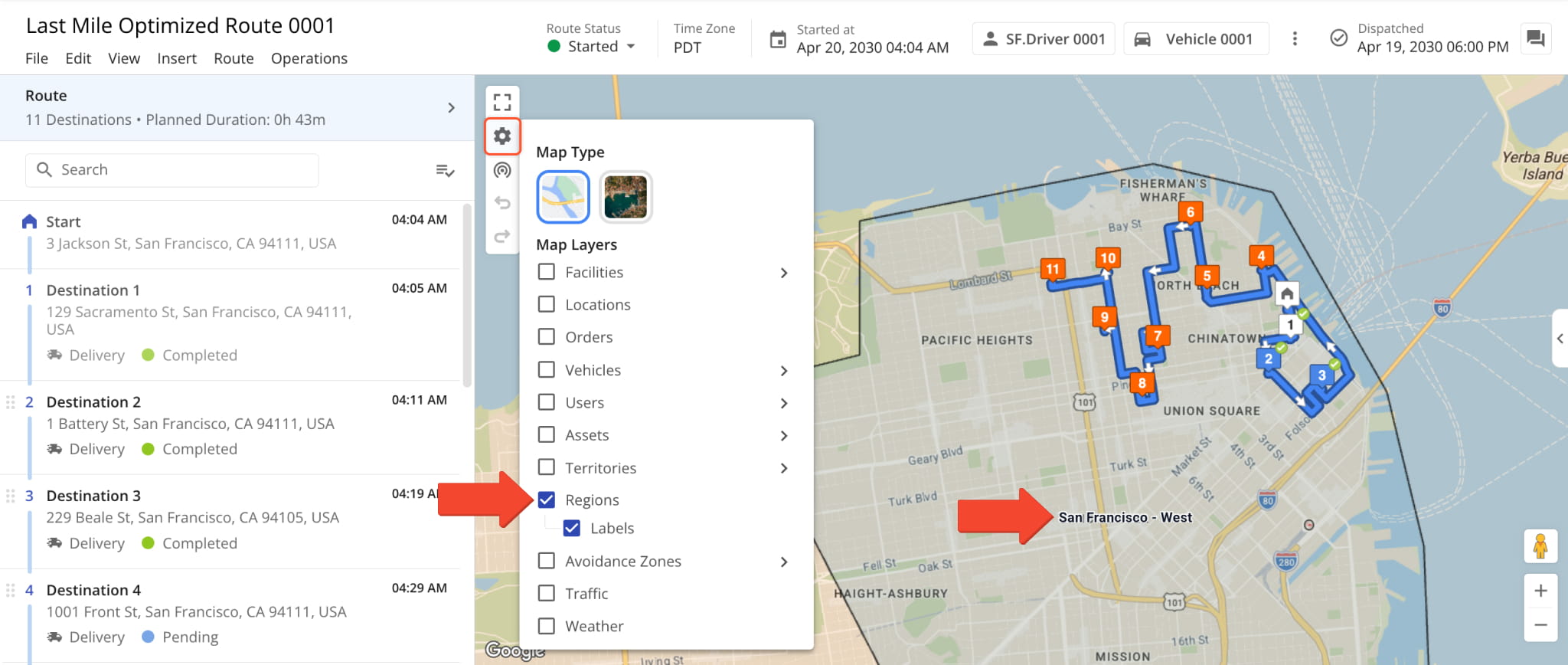Enable the Weather layer checkbox

tap(547, 627)
